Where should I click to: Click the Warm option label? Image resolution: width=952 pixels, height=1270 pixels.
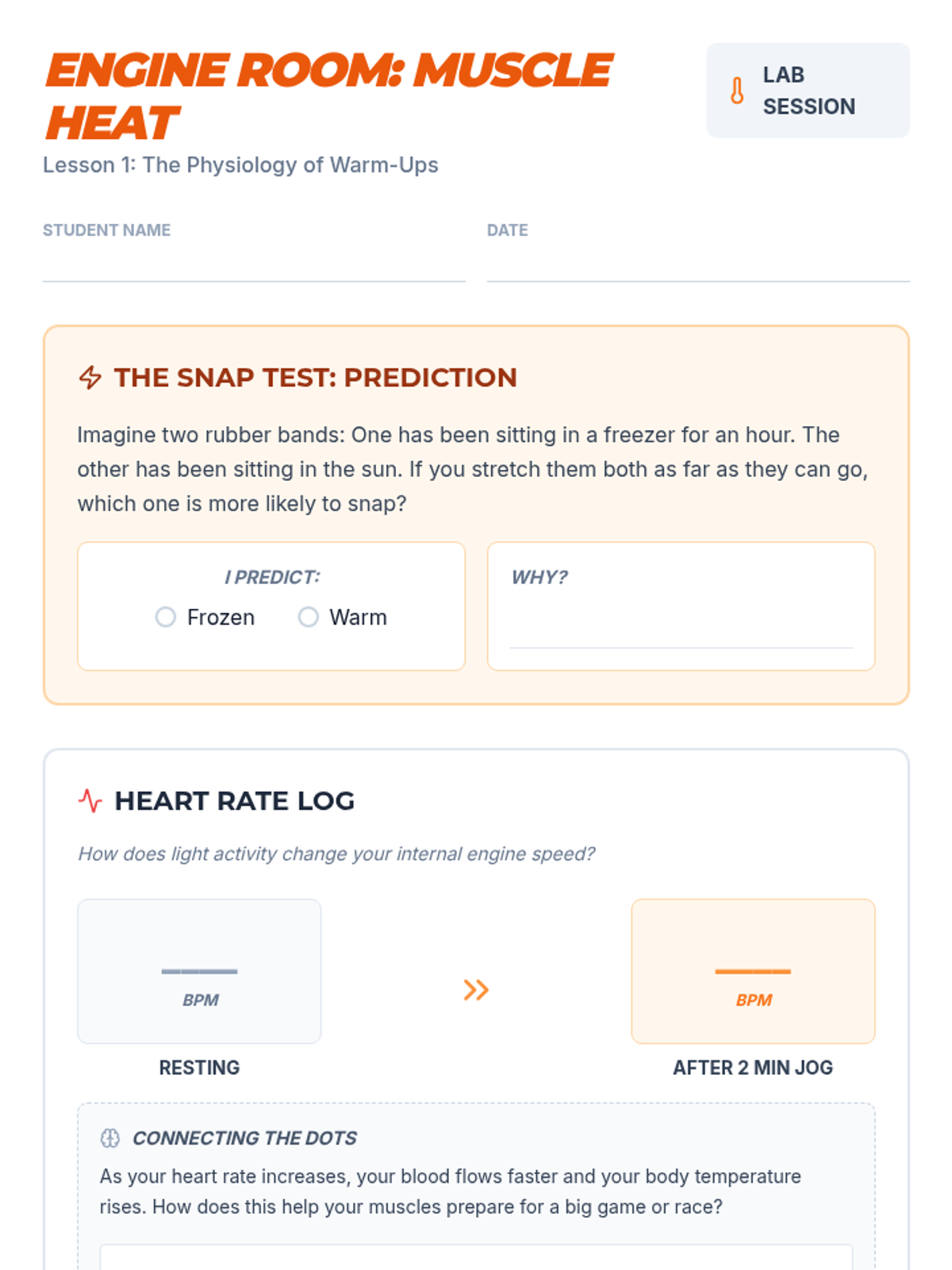(x=358, y=617)
